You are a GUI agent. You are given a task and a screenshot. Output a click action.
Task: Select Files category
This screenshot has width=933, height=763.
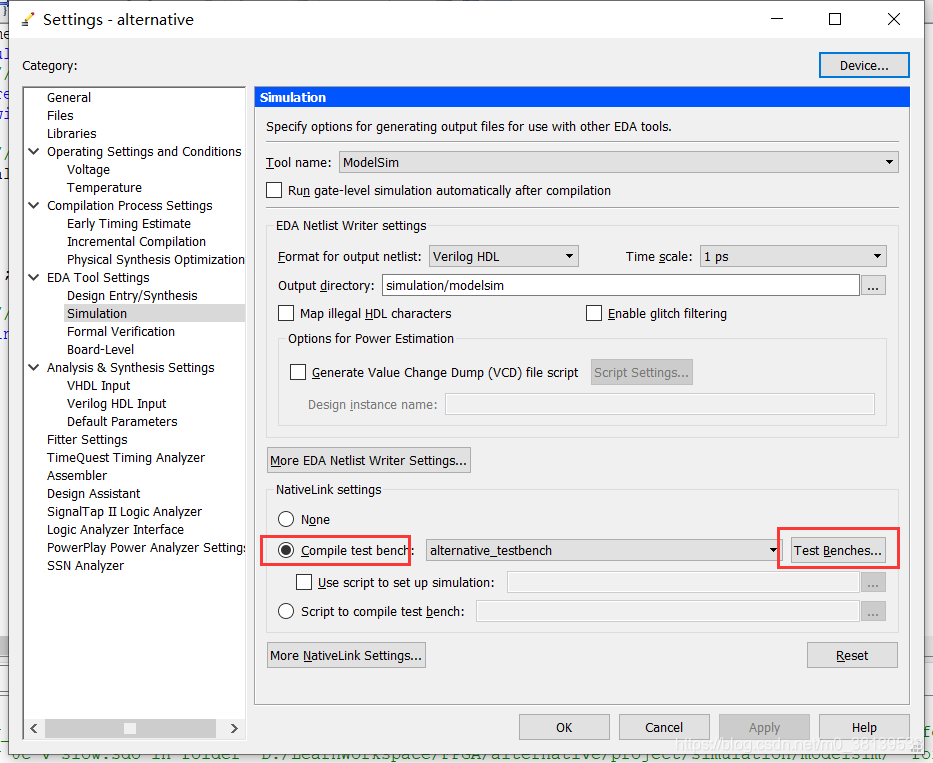60,115
